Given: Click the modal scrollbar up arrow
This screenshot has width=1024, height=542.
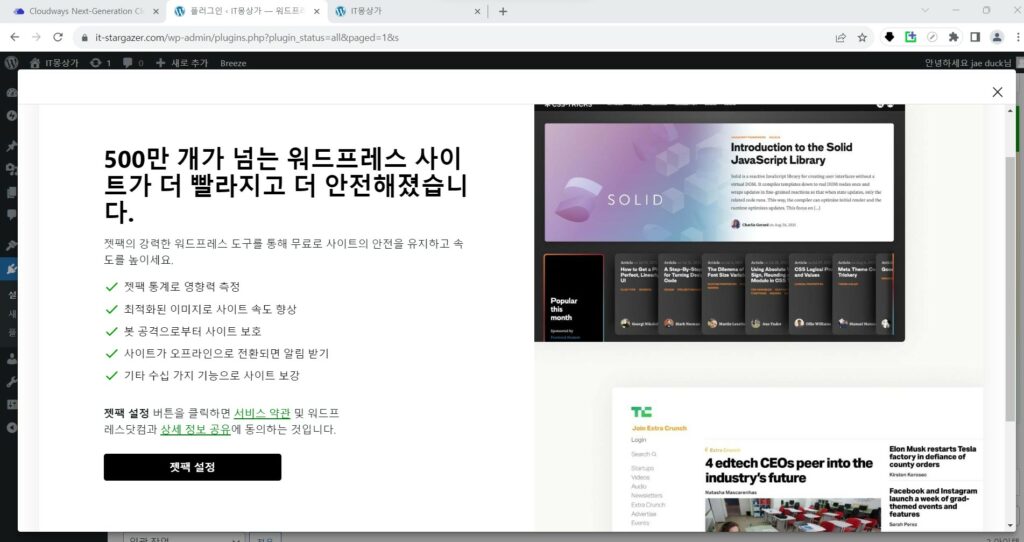Looking at the screenshot, I should (1010, 111).
